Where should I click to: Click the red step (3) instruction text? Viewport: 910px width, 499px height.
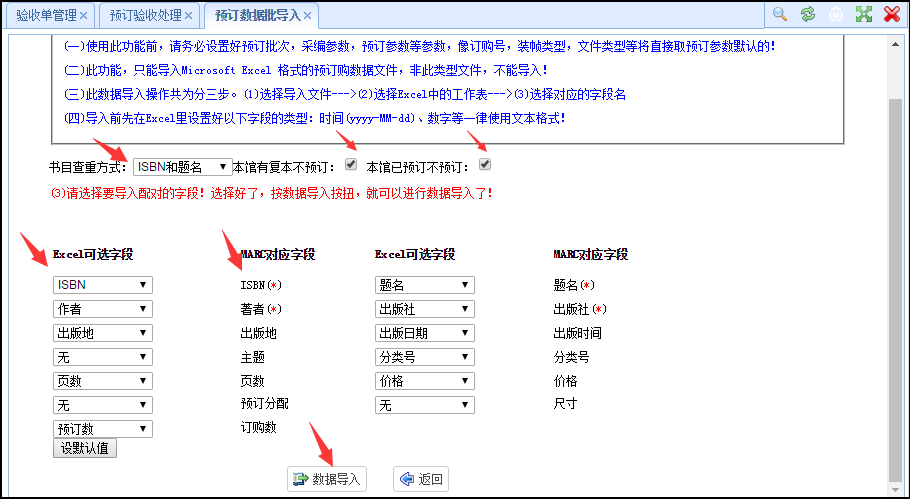click(x=272, y=193)
